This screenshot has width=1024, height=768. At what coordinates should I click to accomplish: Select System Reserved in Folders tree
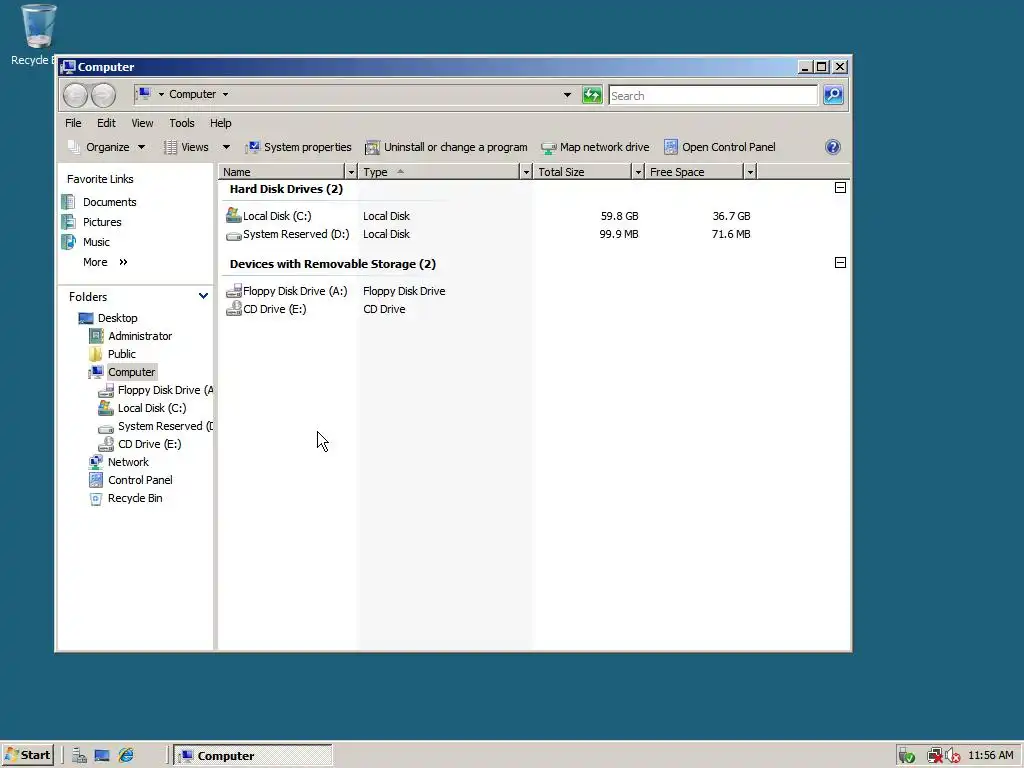[165, 426]
